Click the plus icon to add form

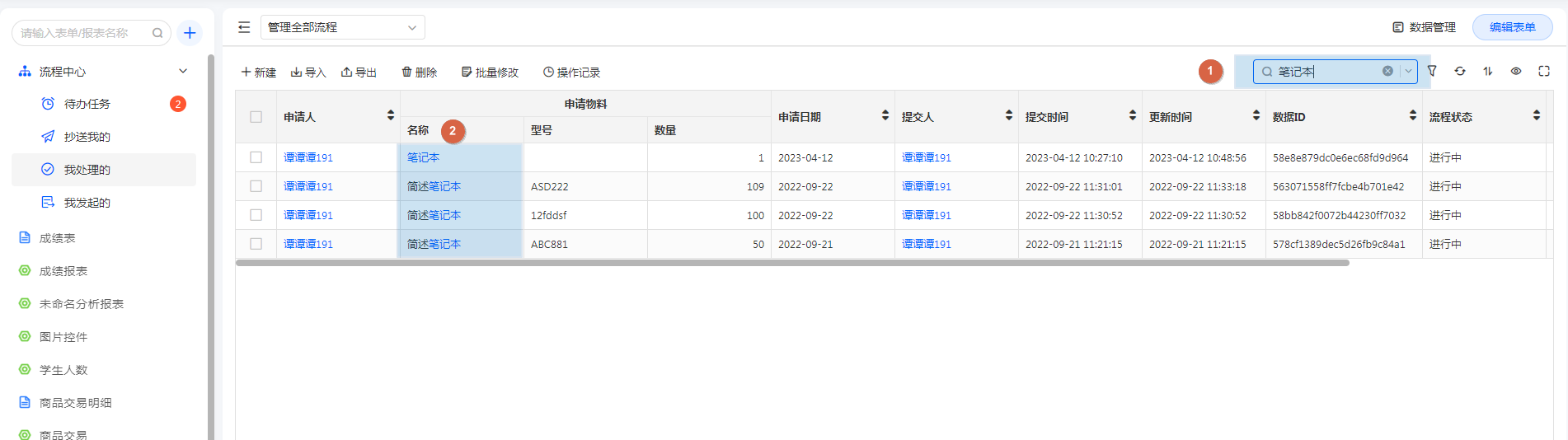190,33
